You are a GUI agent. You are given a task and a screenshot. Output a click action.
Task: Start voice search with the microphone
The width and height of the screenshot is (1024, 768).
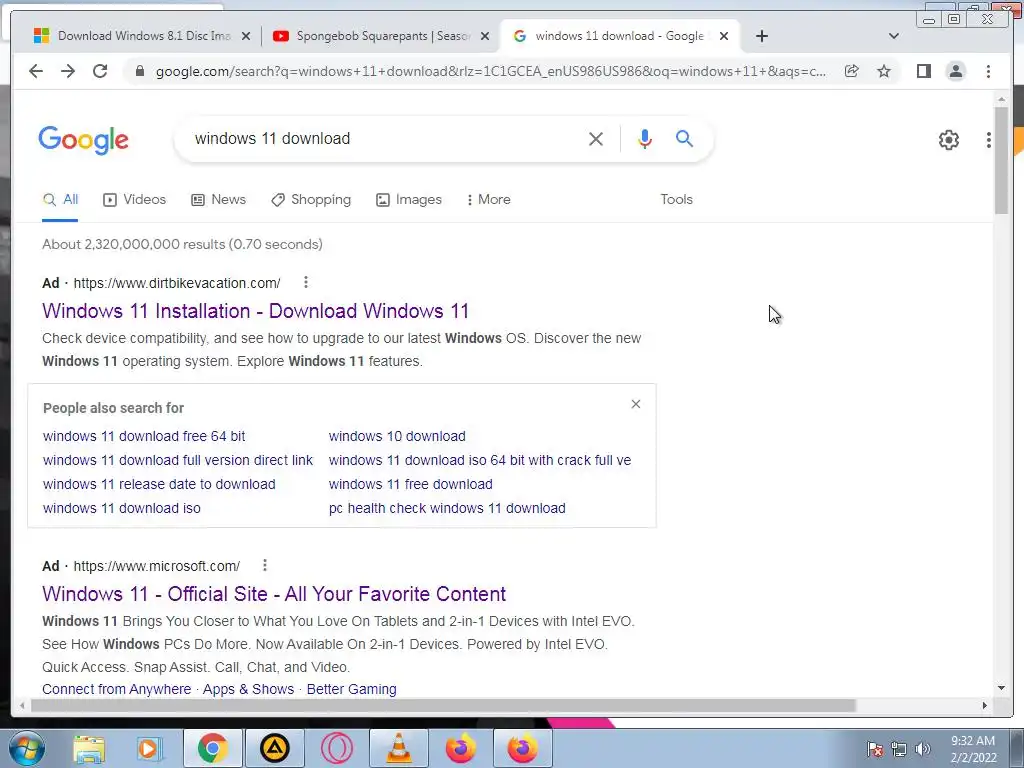645,138
